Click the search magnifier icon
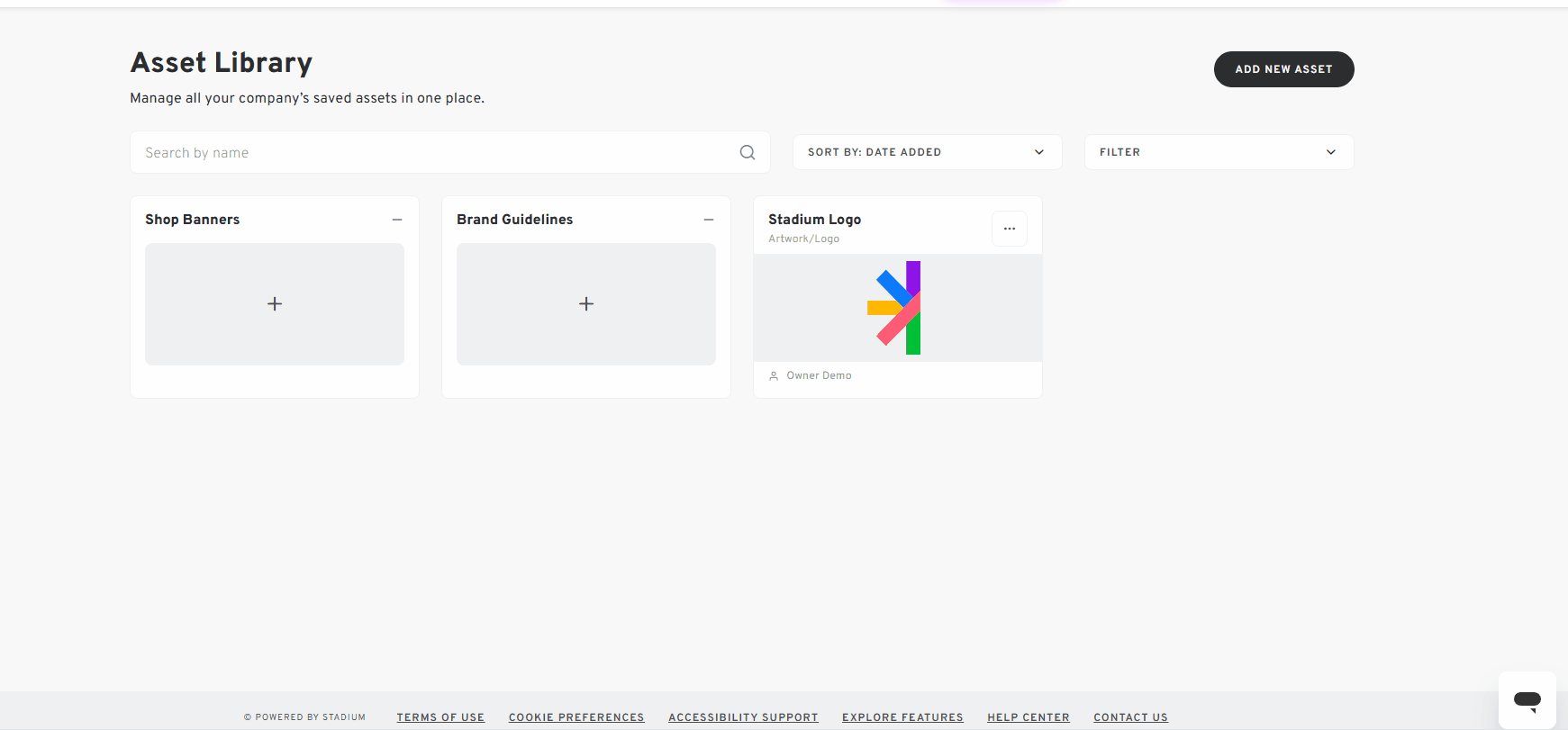 [x=748, y=152]
